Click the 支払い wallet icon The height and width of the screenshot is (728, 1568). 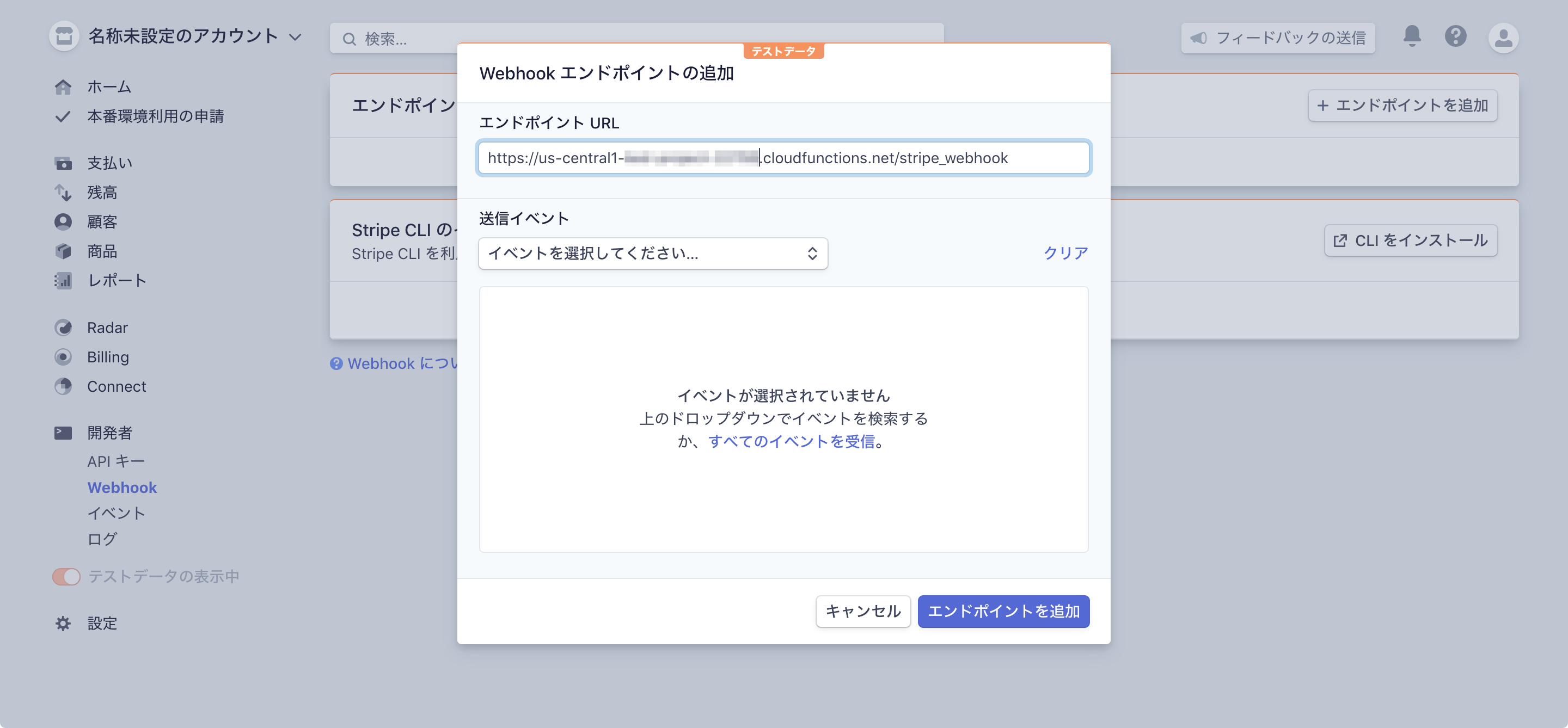[x=63, y=163]
